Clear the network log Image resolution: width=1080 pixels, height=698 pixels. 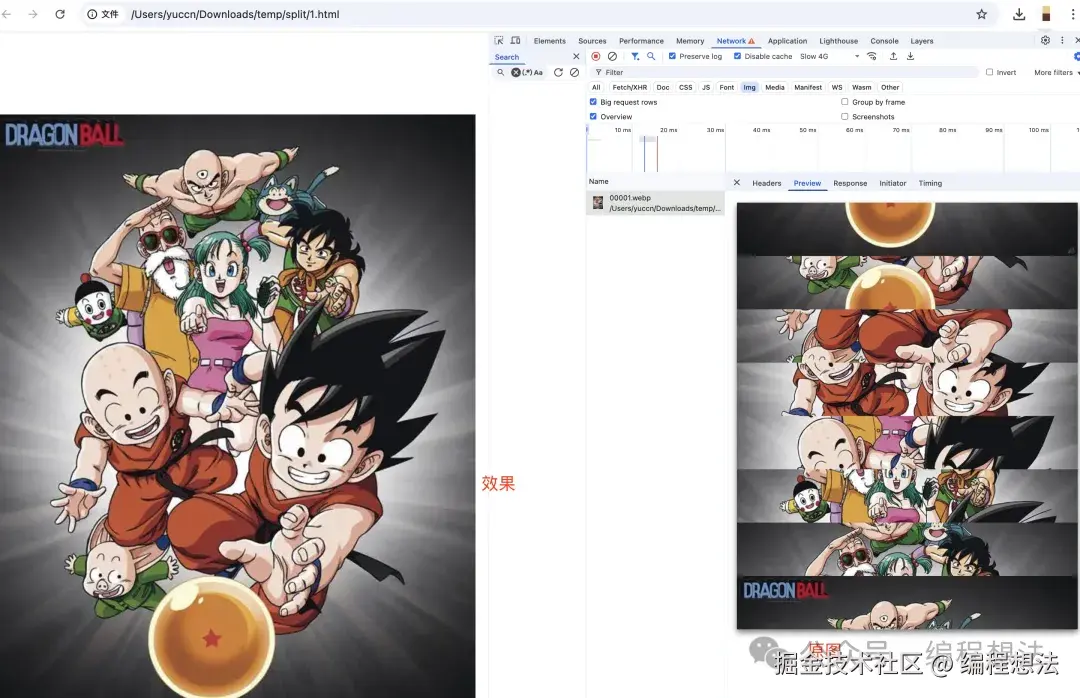(612, 57)
